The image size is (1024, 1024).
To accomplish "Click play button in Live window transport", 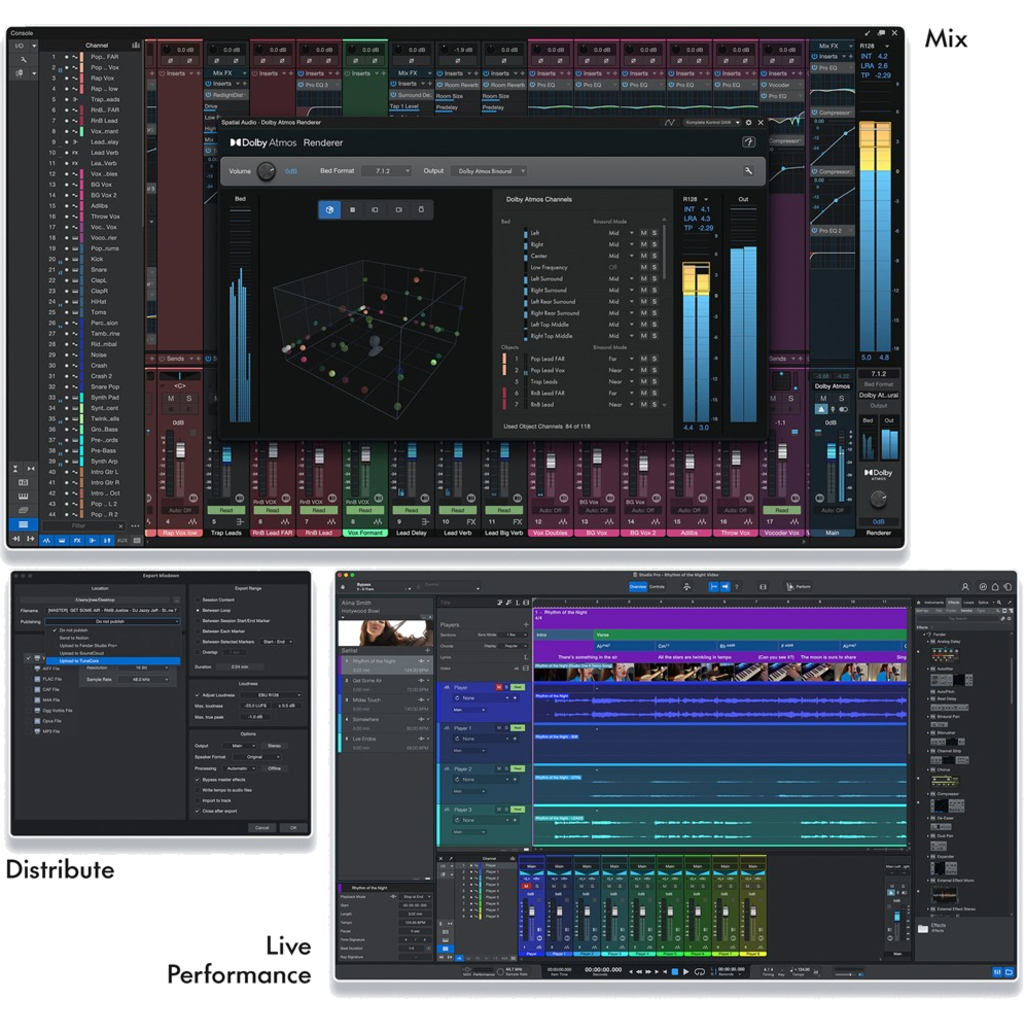I will pos(686,972).
